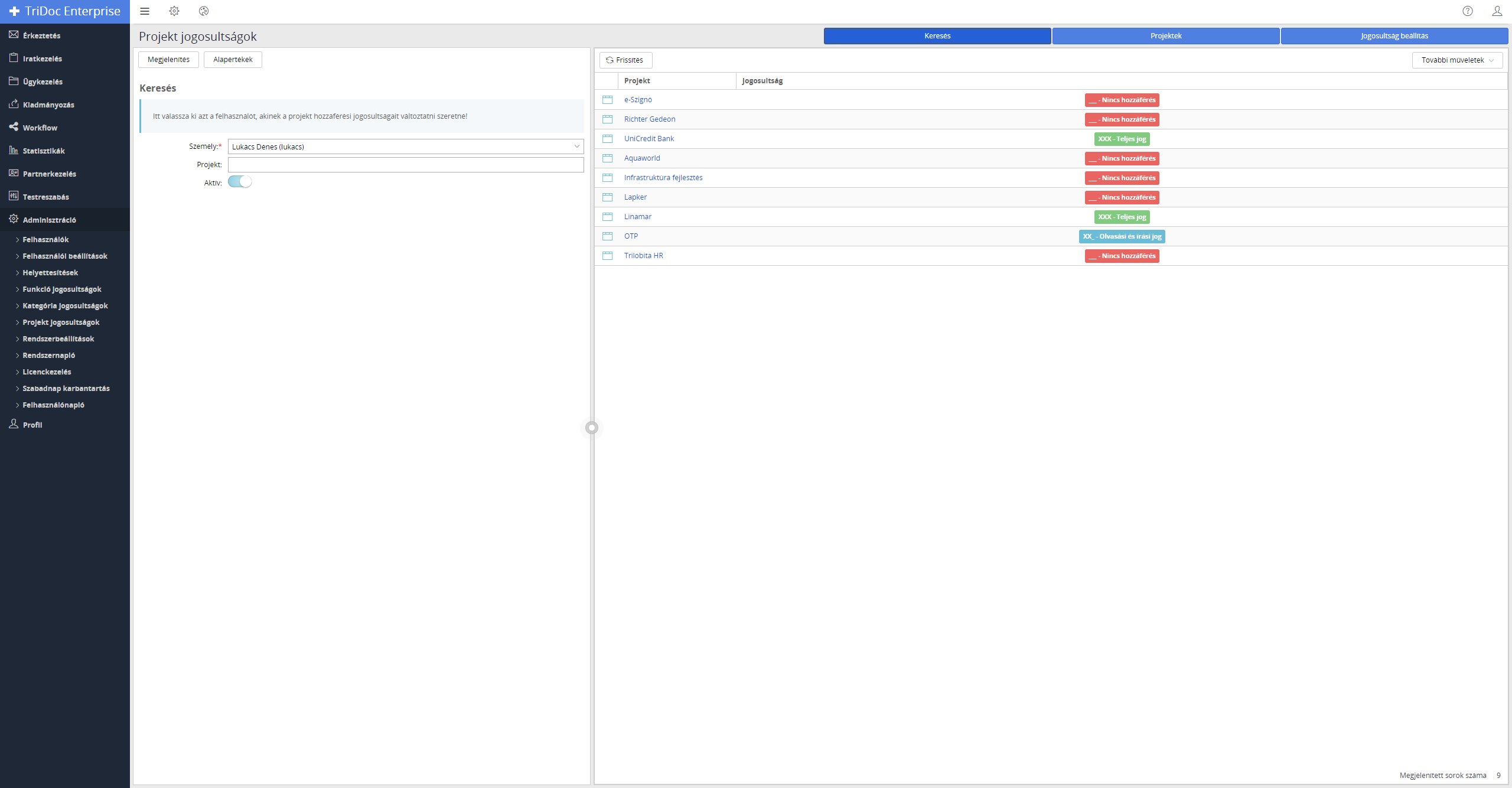Screen dimensions: 1512x788
Task: Open Workflow from the sidebar
Action: tap(40, 128)
